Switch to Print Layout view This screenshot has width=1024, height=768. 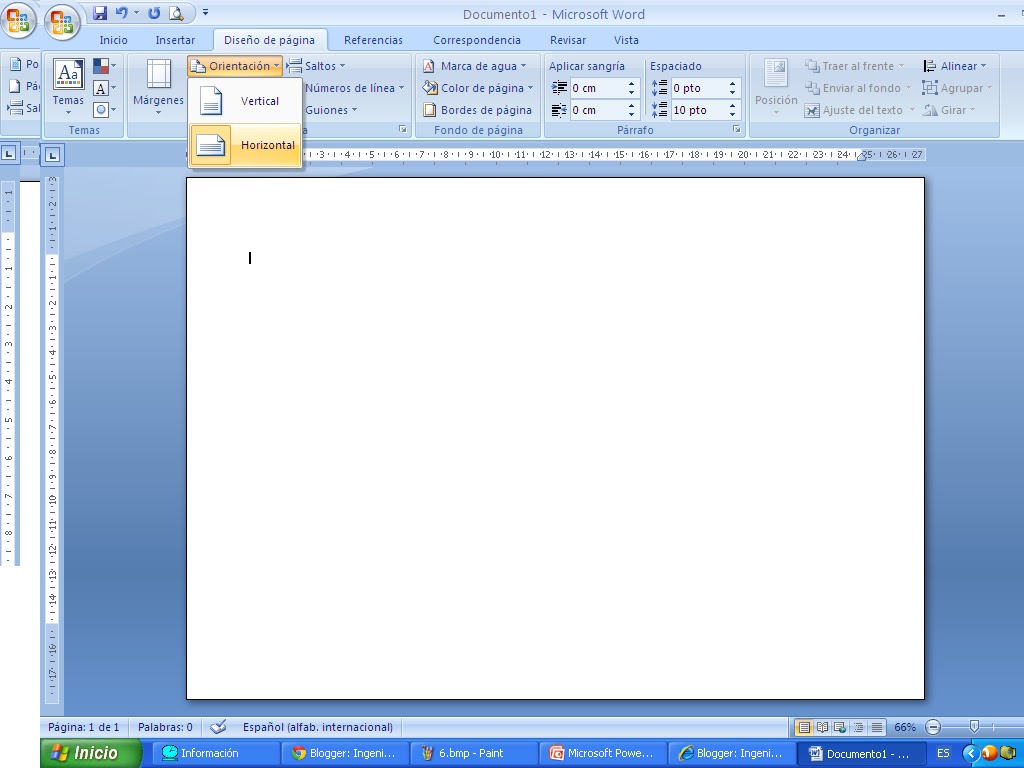tap(804, 727)
